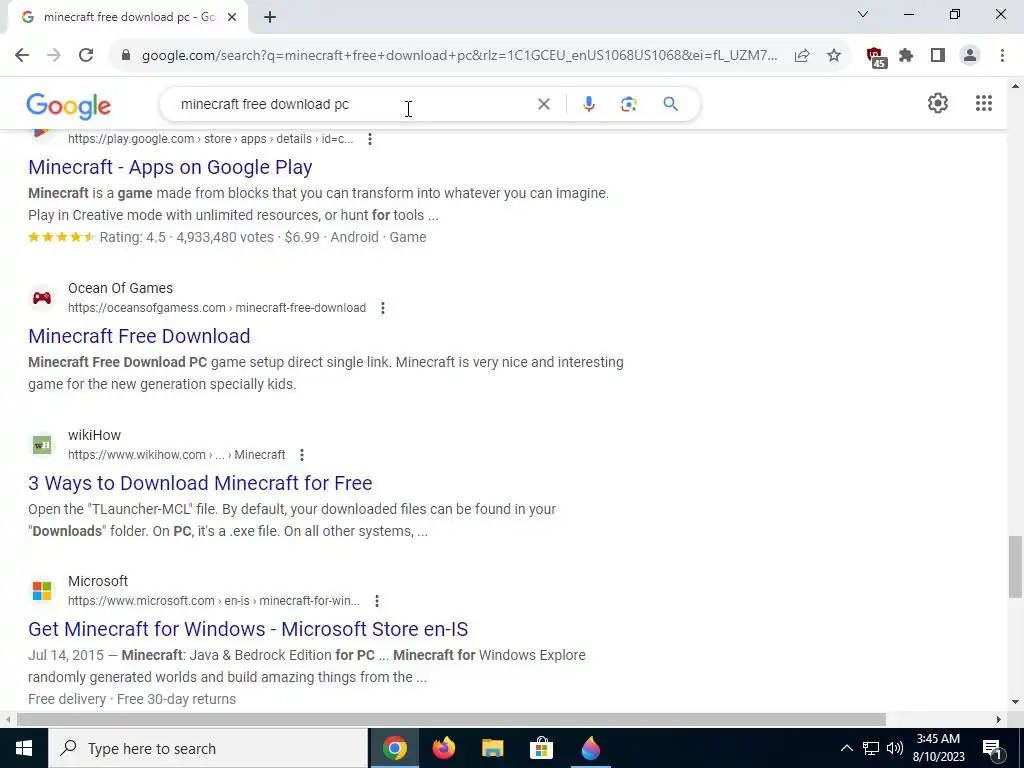Go back to the previous page
1024x768 pixels.
coord(22,56)
